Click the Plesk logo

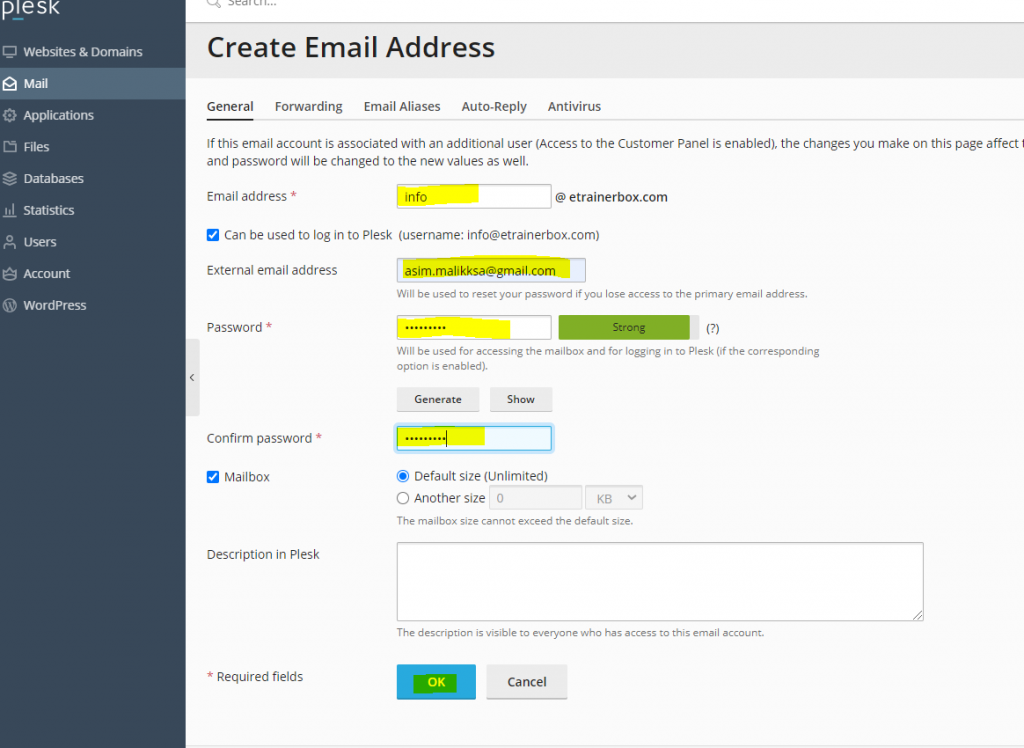[x=30, y=9]
